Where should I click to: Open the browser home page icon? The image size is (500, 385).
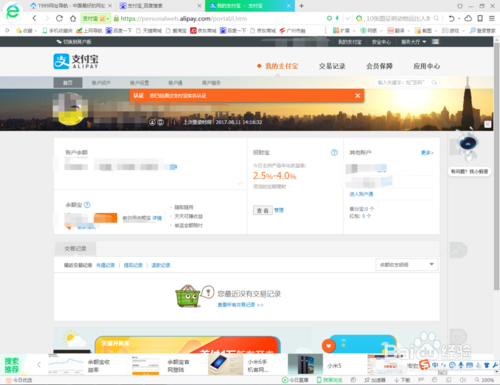[73, 18]
